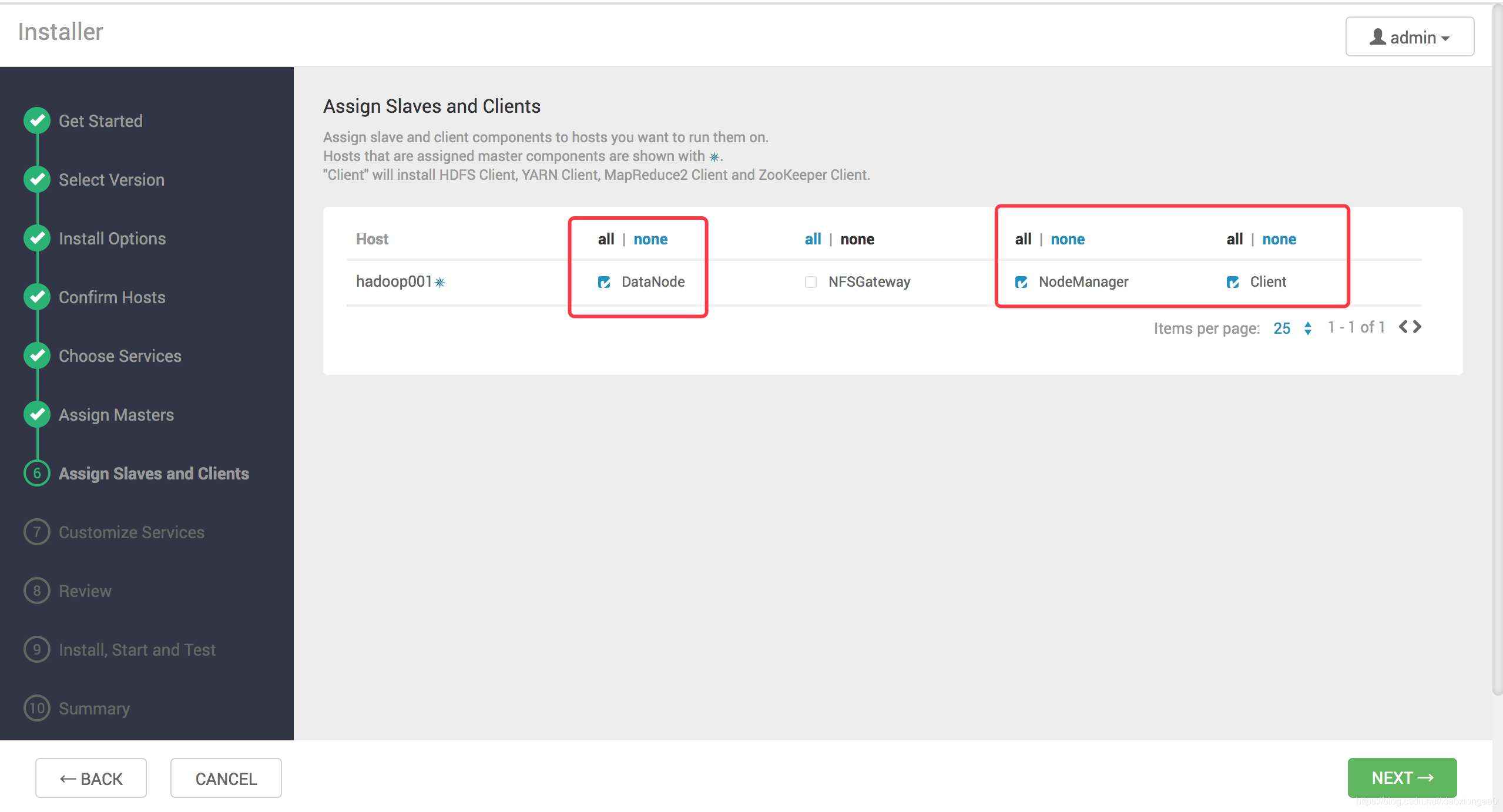Go to next page with right chevron
Image resolution: width=1503 pixels, height=812 pixels.
1417,327
